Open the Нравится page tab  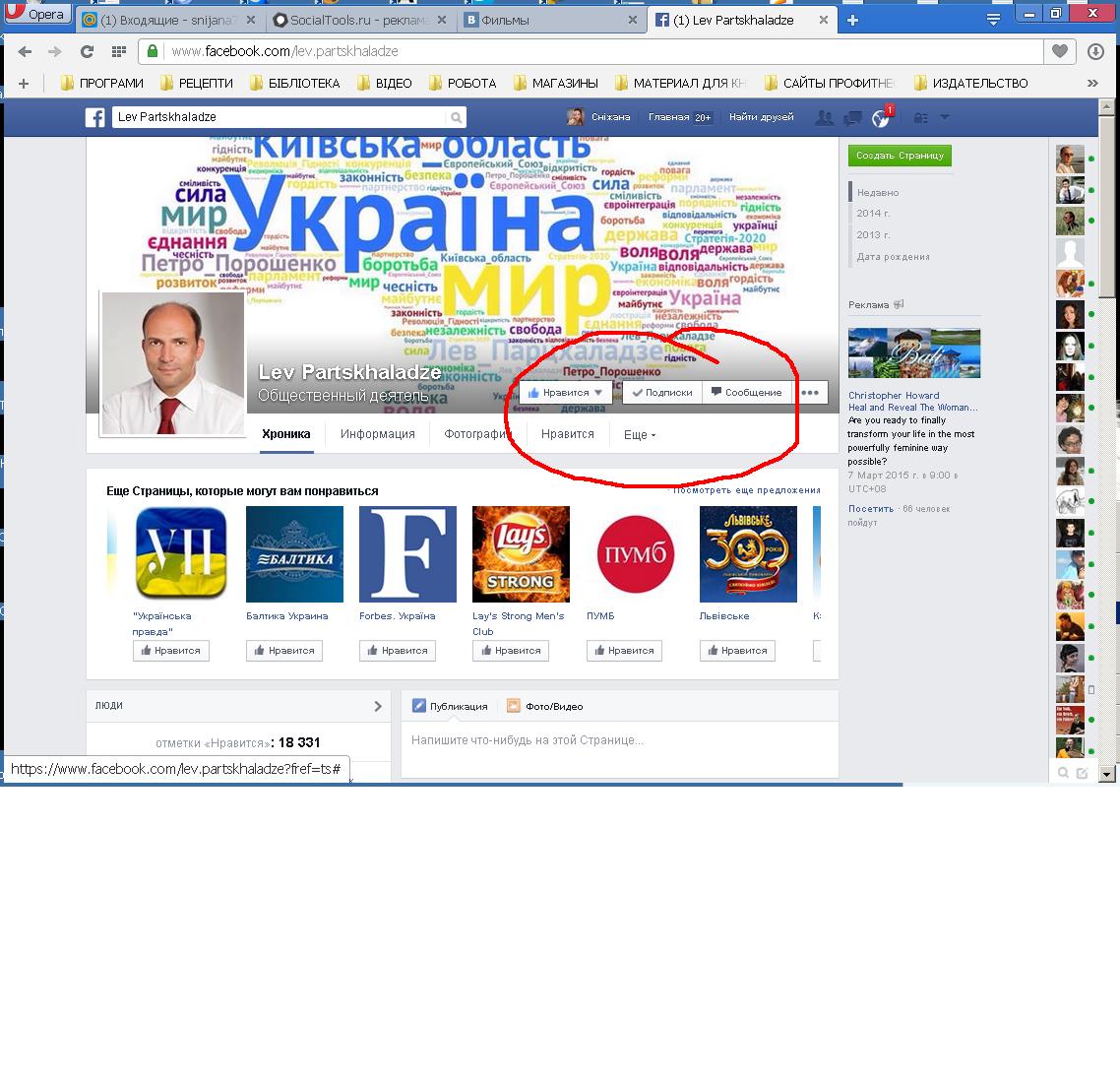pyautogui.click(x=568, y=434)
